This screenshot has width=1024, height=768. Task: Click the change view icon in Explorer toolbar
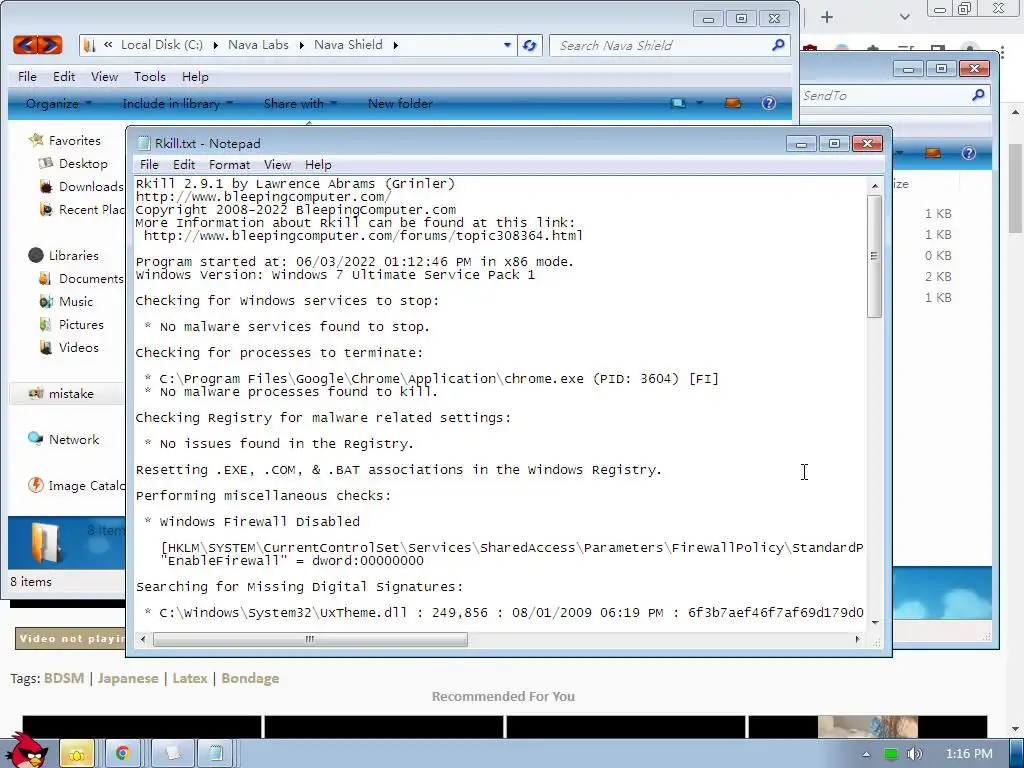pyautogui.click(x=678, y=103)
